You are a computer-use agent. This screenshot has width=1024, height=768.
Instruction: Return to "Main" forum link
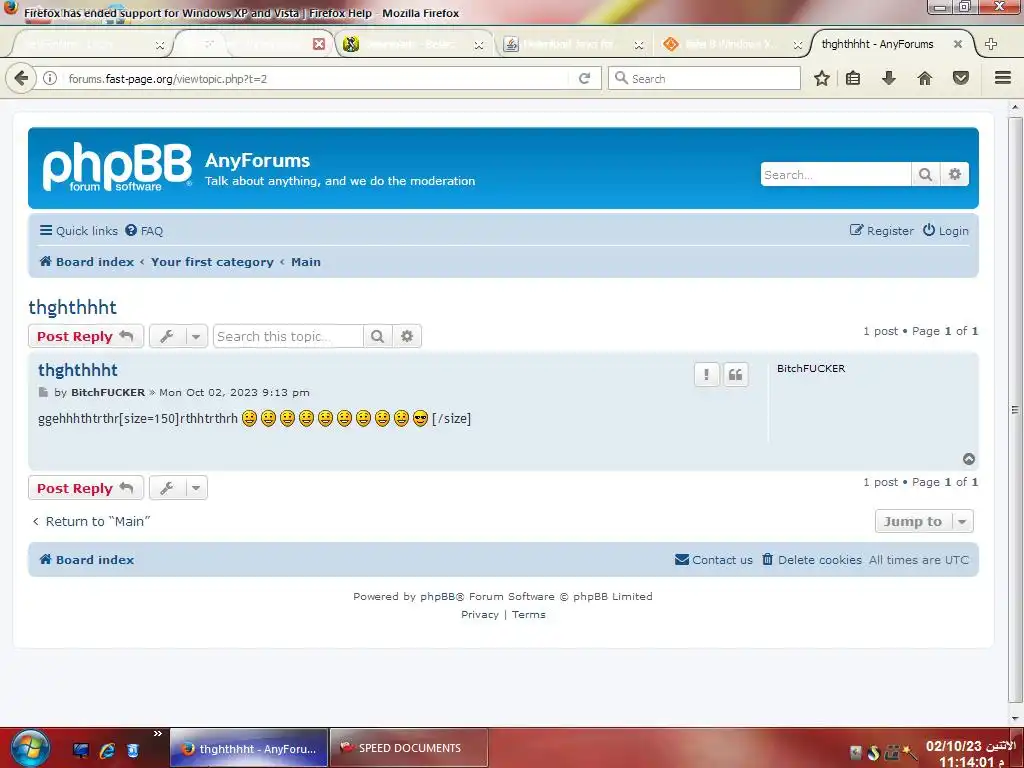[x=91, y=521]
